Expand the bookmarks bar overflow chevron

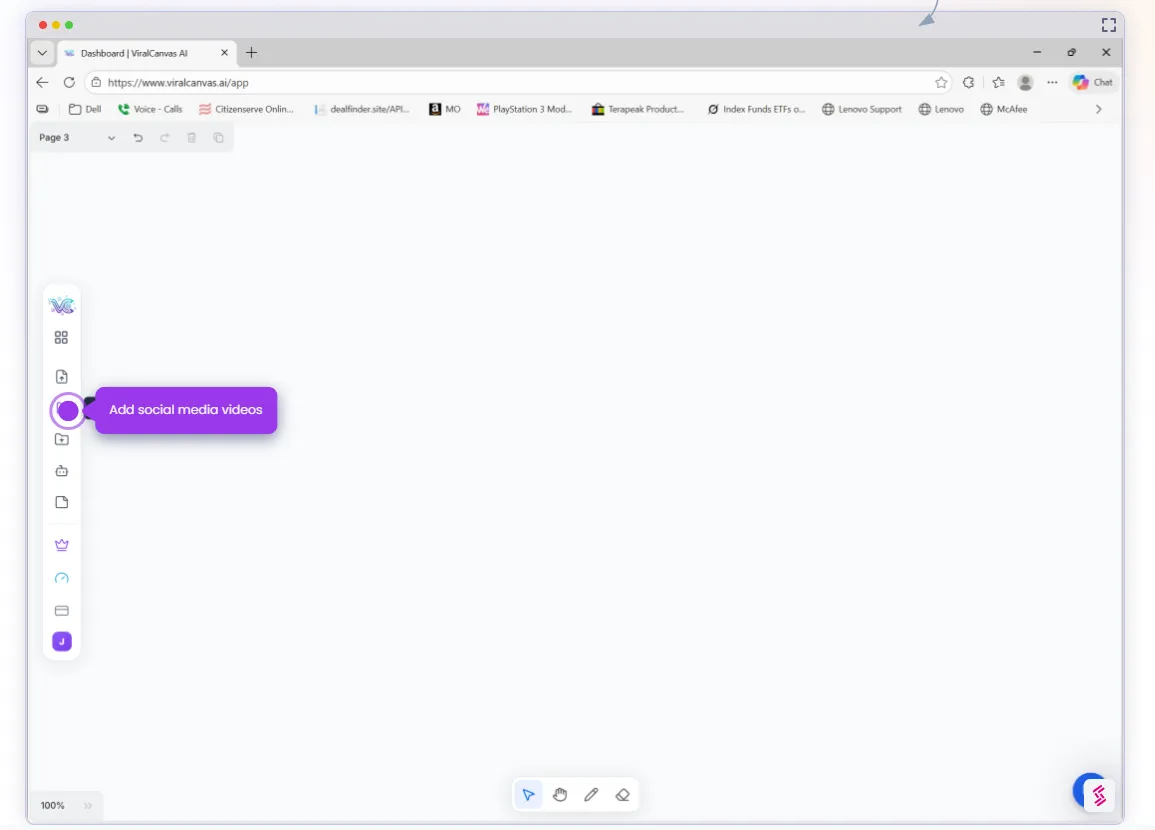point(1099,109)
